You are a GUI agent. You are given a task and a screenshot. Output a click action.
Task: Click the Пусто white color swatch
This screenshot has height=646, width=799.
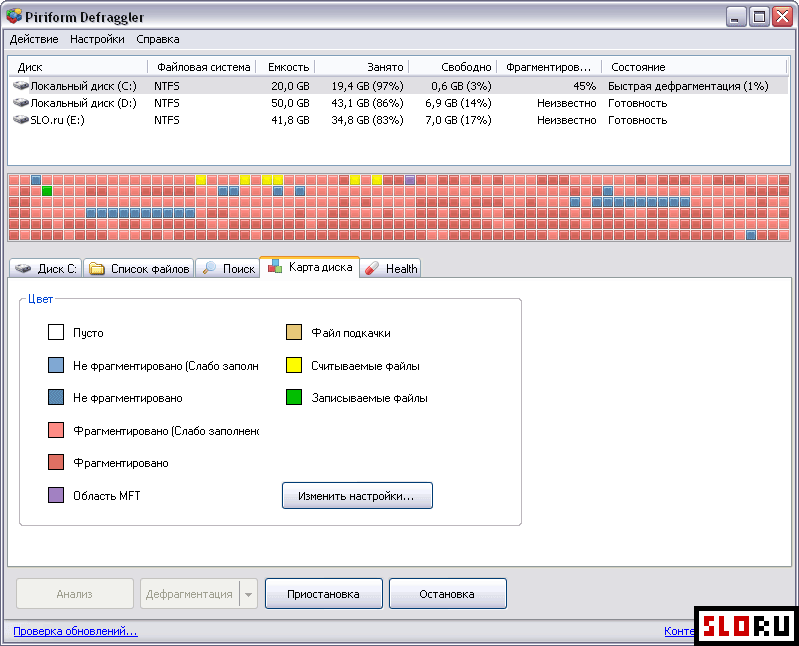[56, 332]
